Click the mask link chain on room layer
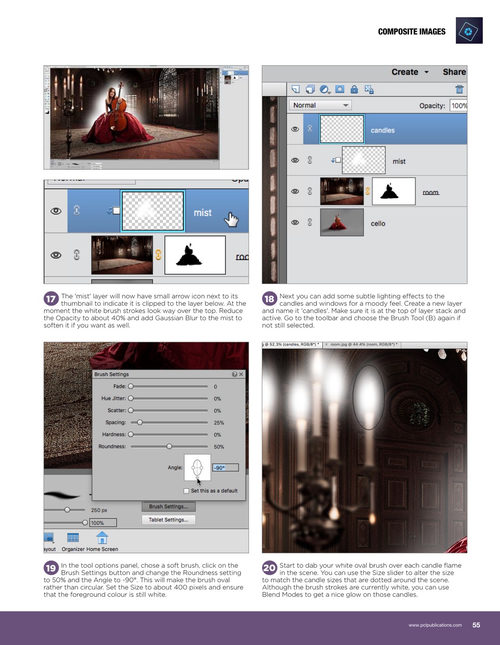The image size is (500, 645). [x=368, y=191]
